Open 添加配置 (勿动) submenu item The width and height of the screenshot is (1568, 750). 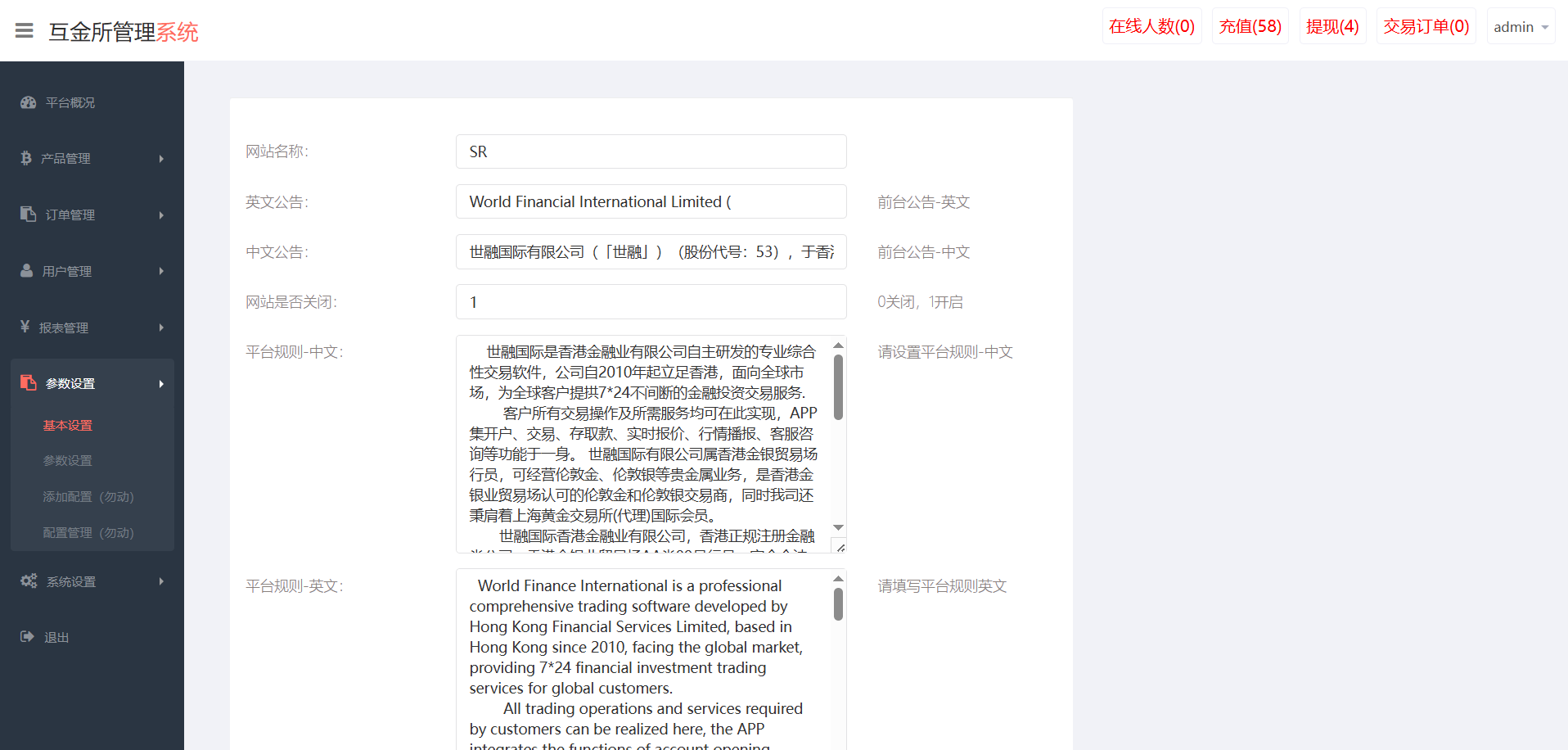(88, 496)
